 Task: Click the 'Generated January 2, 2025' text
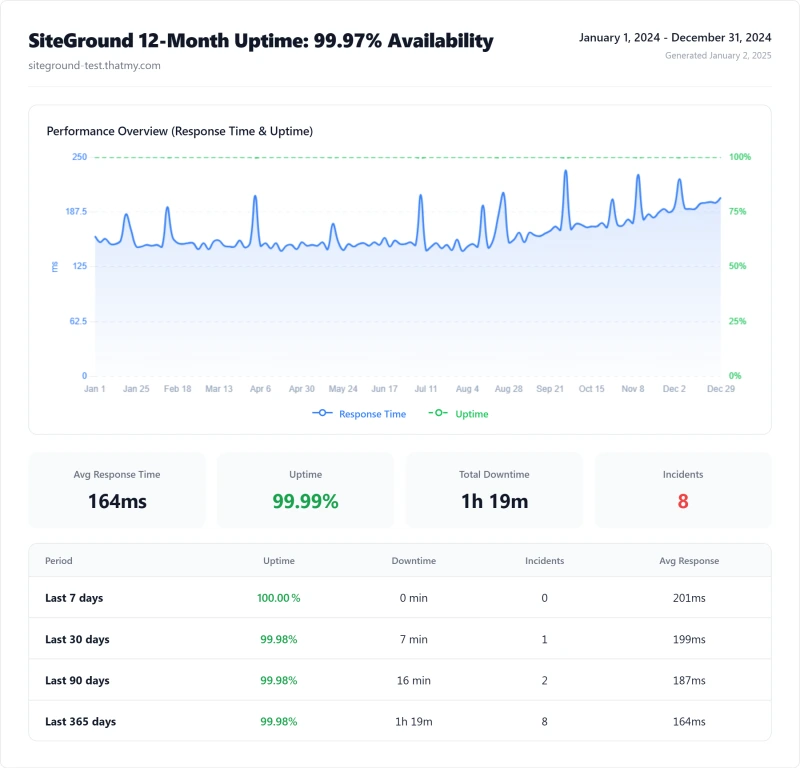pos(718,55)
